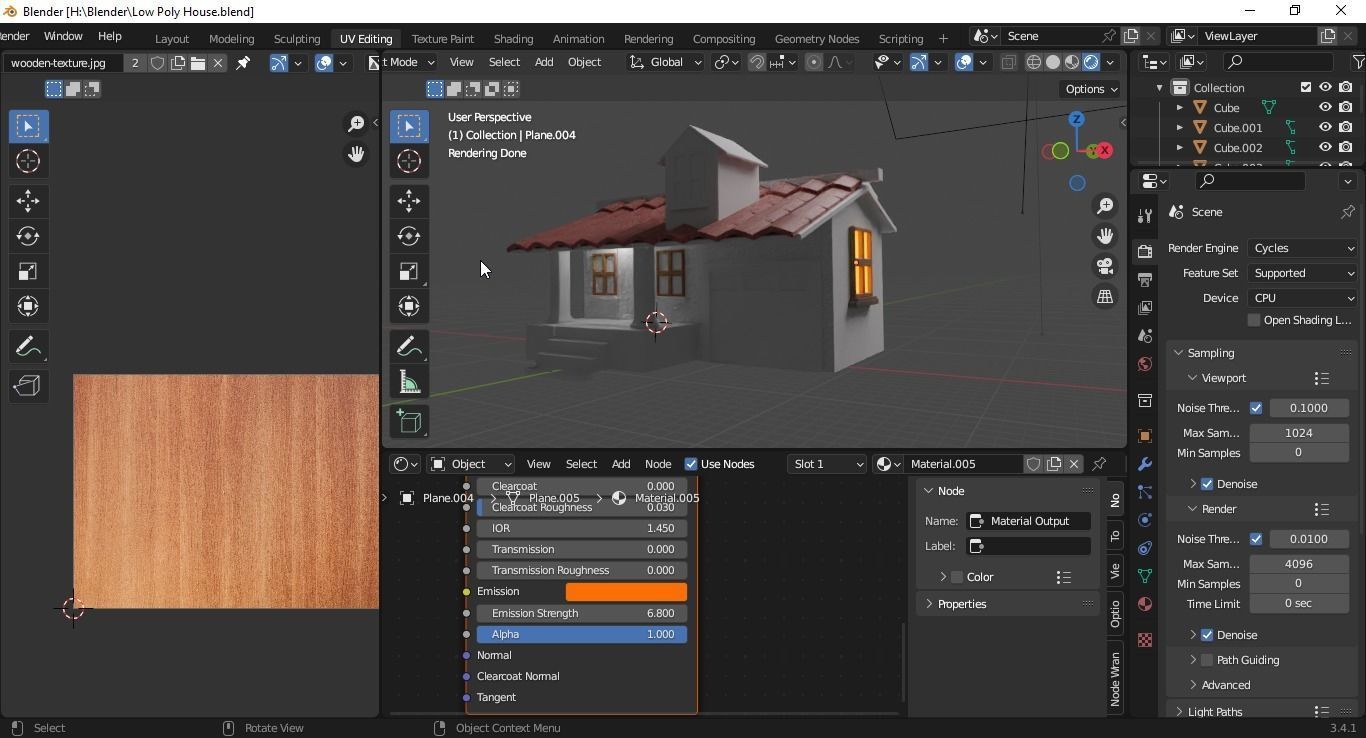Unlink the wooden-texture.jpg image
Screen dimensions: 1366x738
click(218, 63)
